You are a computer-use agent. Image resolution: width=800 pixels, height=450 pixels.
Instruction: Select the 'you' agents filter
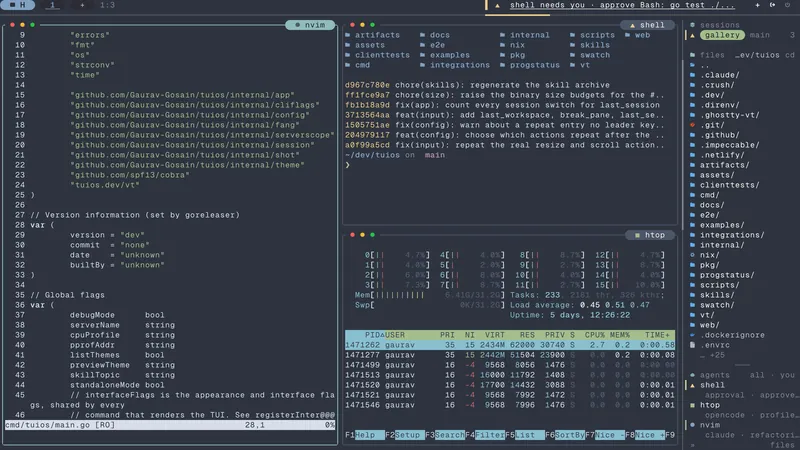787,375
